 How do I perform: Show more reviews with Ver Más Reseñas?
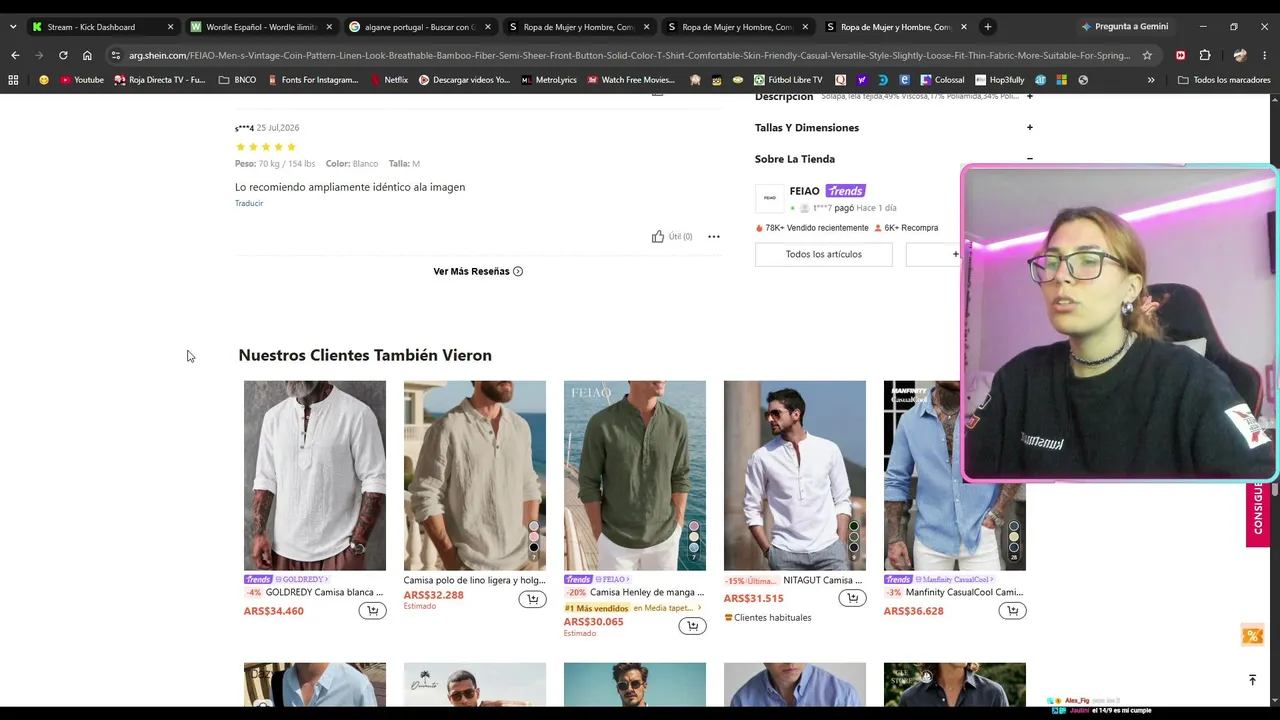(x=478, y=271)
